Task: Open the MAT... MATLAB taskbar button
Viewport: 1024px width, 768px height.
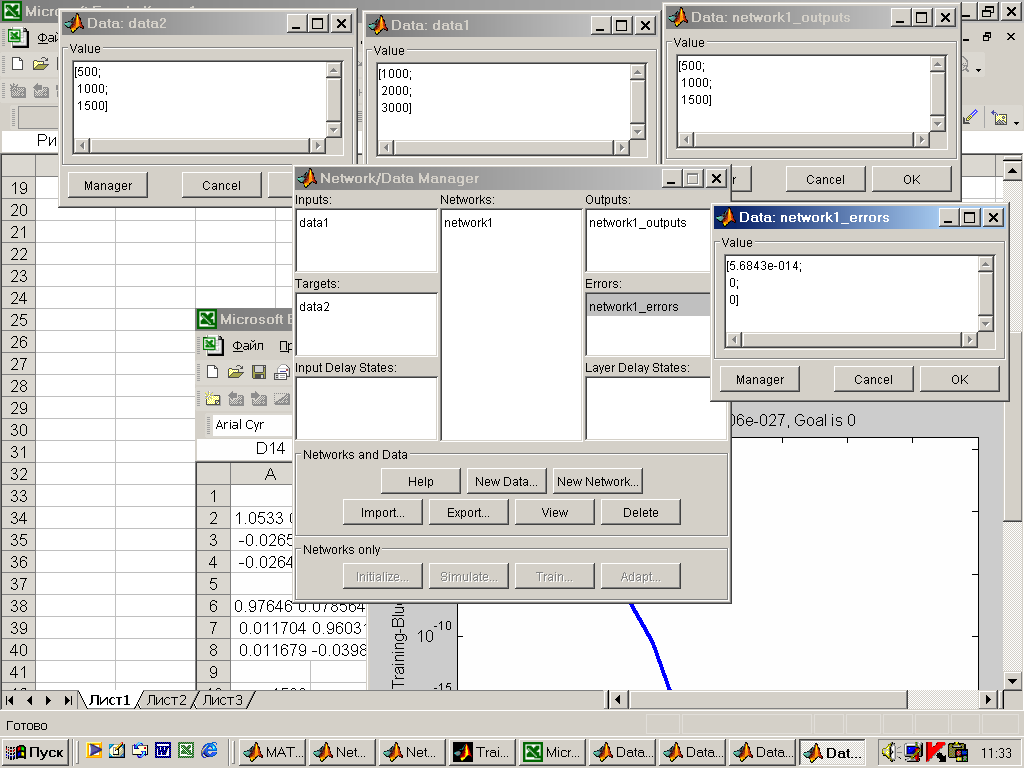Action: tap(273, 752)
